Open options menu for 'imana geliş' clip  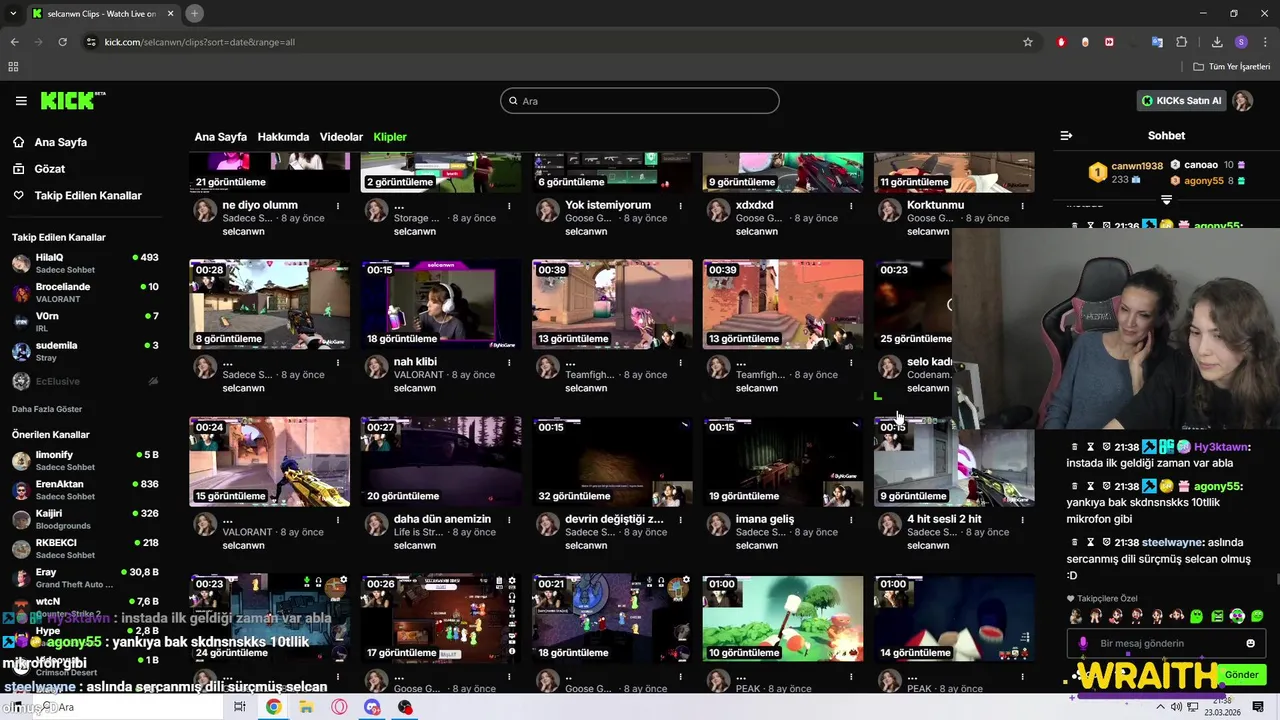coord(851,520)
